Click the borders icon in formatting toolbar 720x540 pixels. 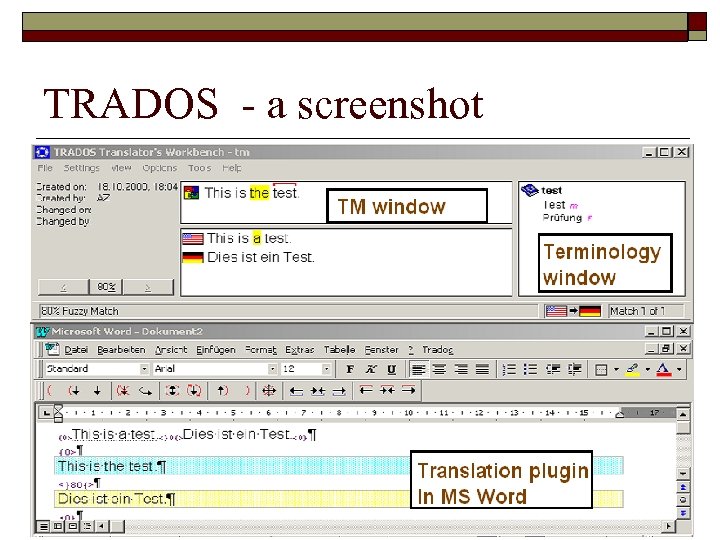601,370
